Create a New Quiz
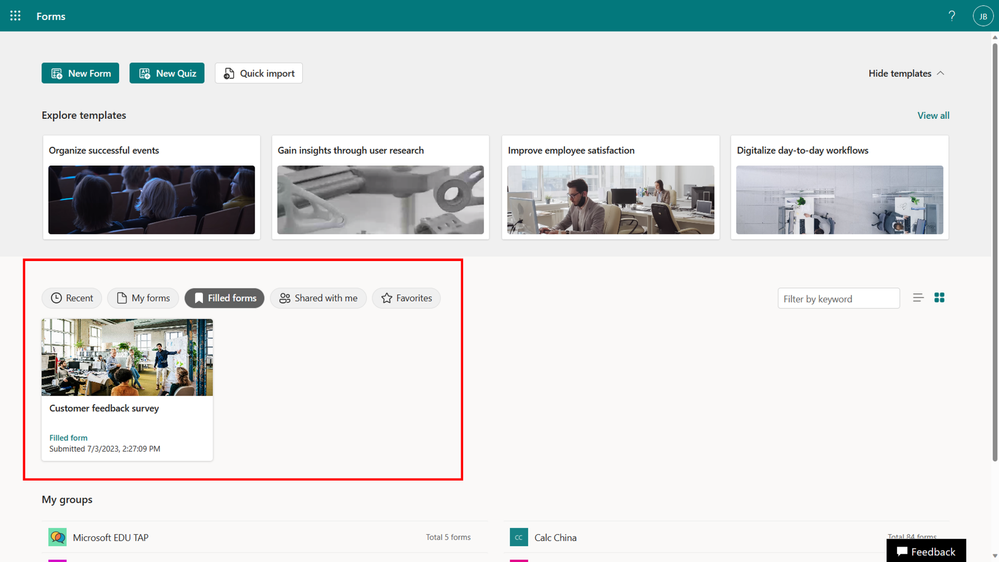This screenshot has width=999, height=562. (167, 73)
